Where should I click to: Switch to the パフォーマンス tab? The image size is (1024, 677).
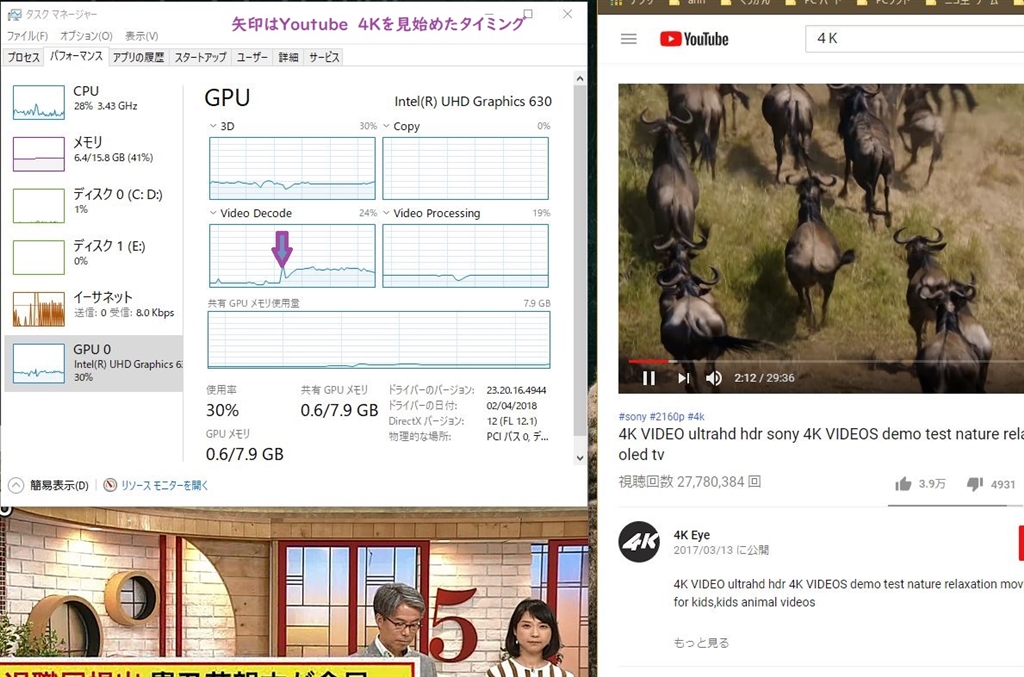(76, 56)
